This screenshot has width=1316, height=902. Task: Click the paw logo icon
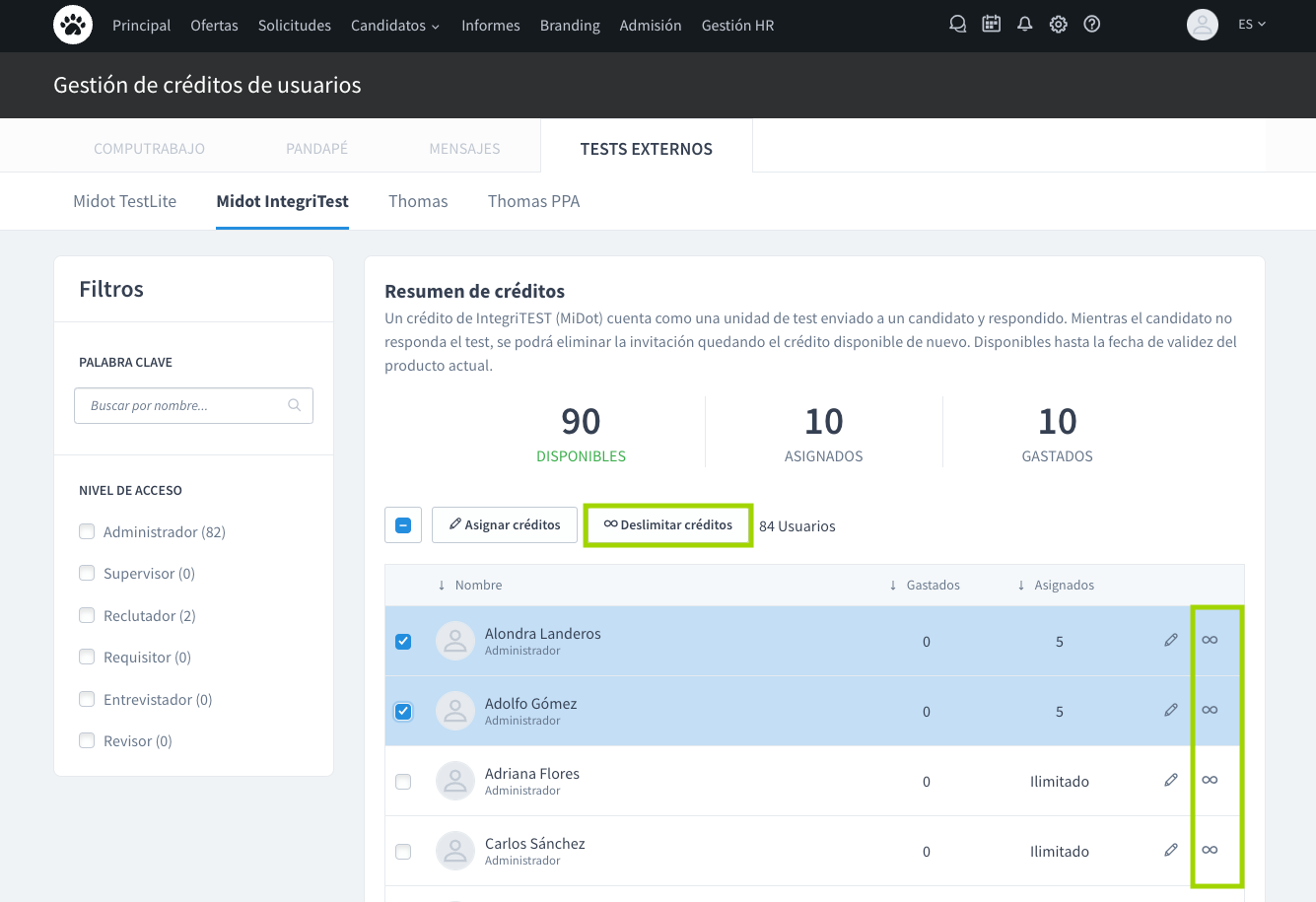[x=73, y=25]
